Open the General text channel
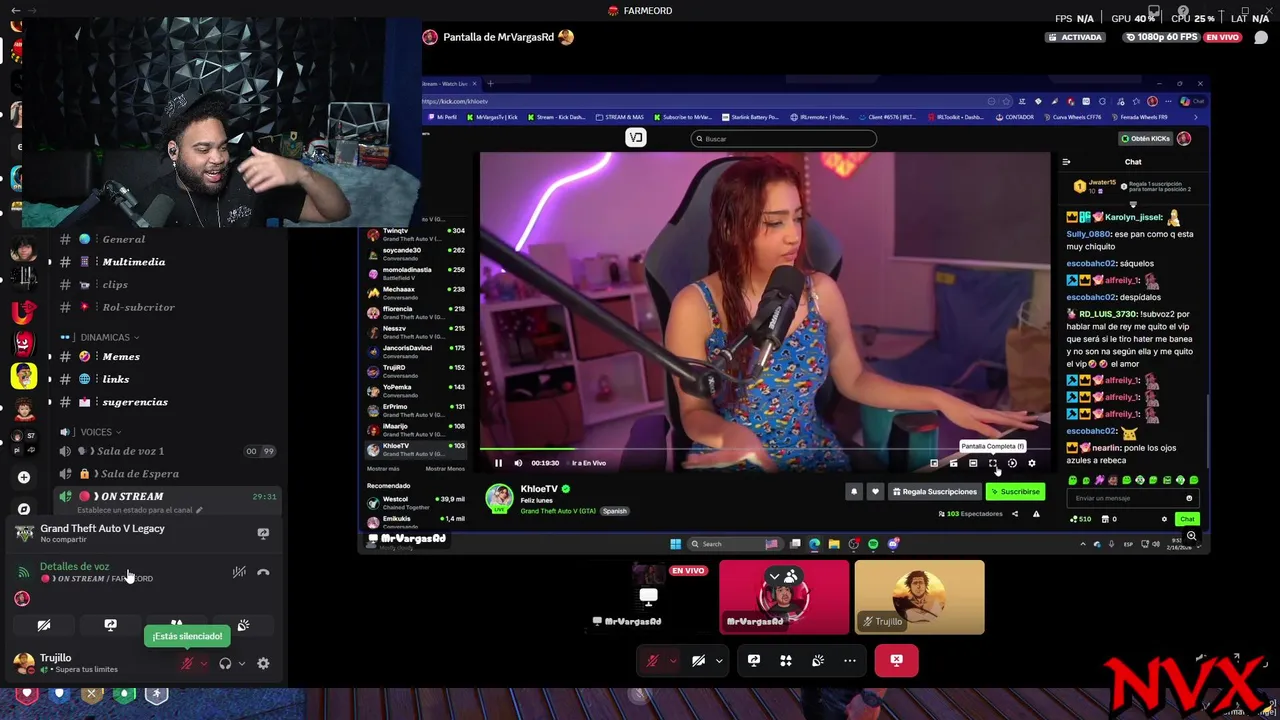This screenshot has height=720, width=1280. click(x=165, y=239)
